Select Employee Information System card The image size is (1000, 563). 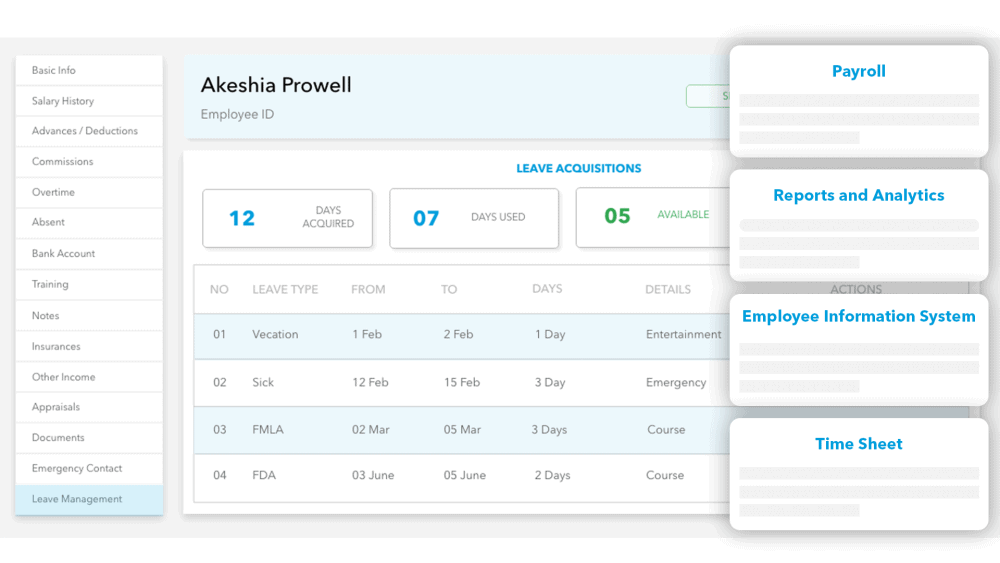tap(858, 348)
